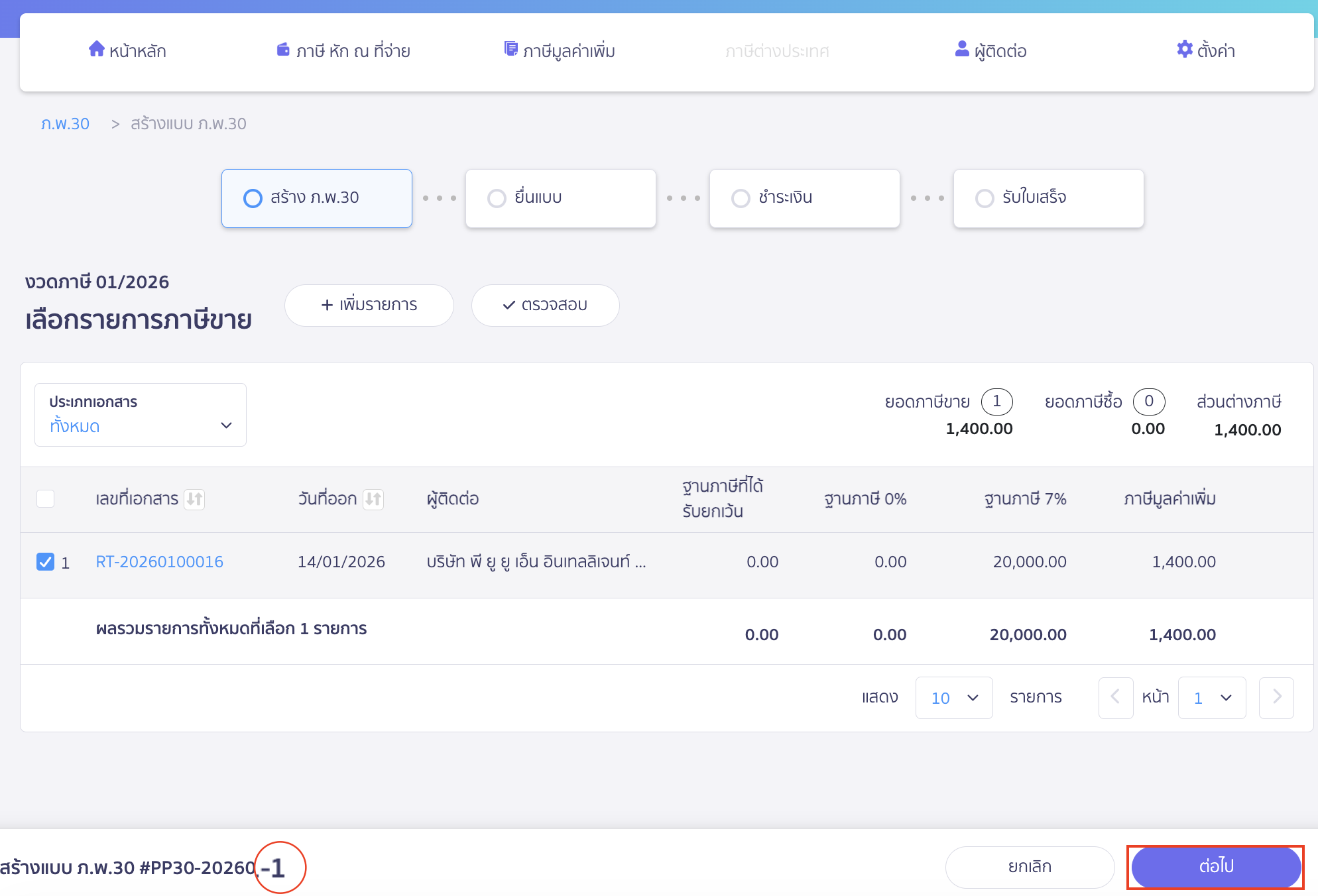Click the หน้าหลัก home icon
Screen dimensions: 1318x896
[x=96, y=49]
